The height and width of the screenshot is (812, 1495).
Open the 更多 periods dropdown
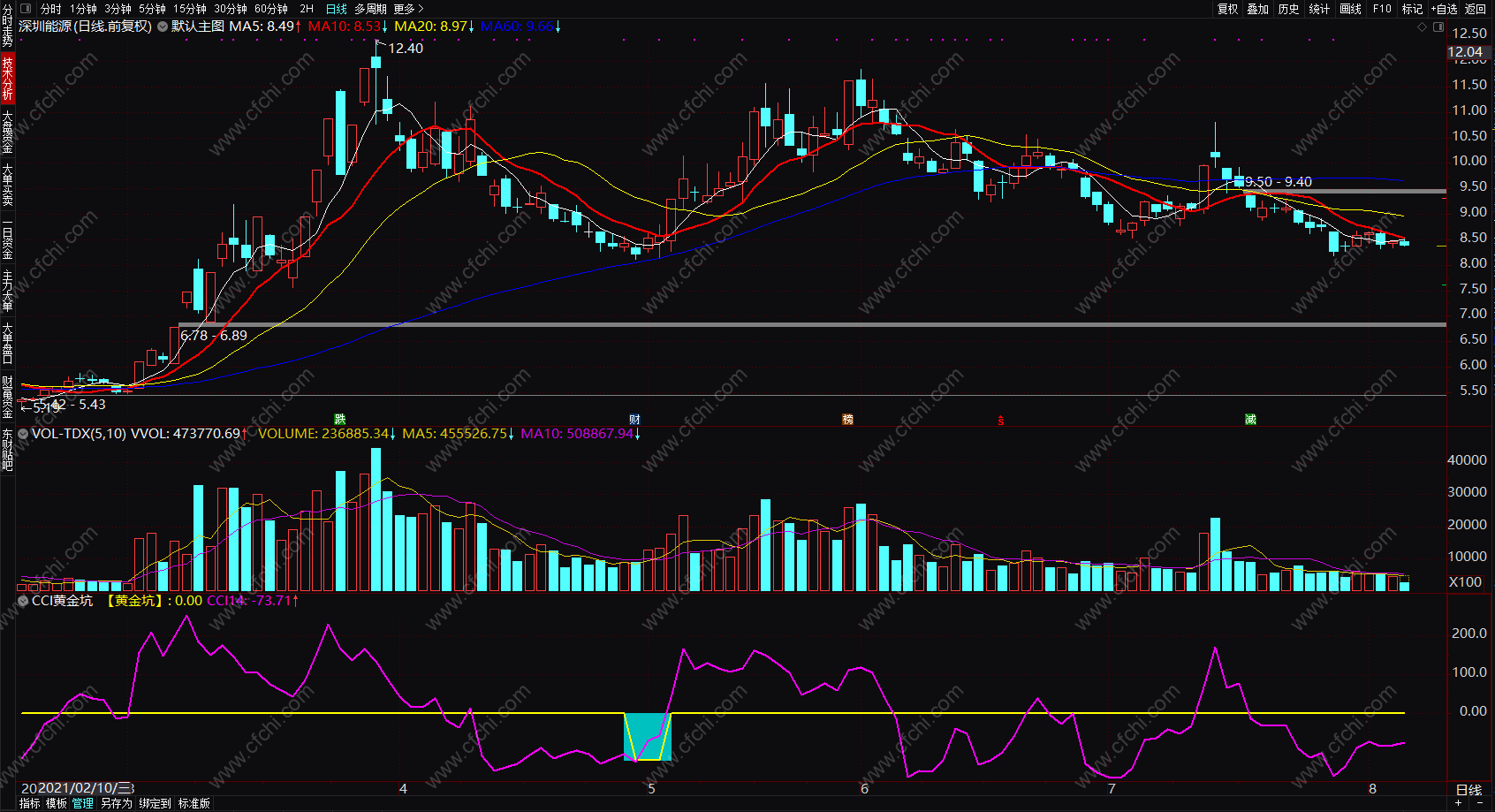coord(408,9)
